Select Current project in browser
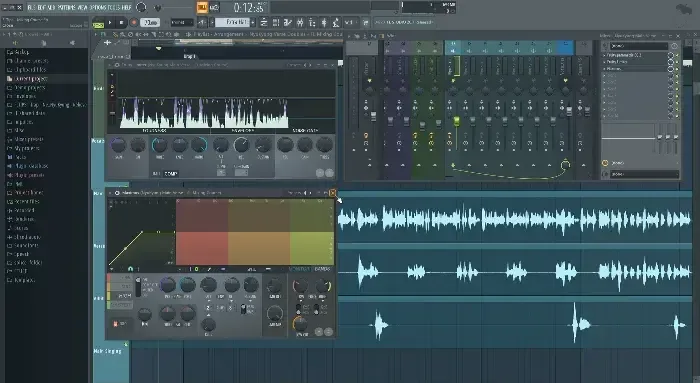 (28, 79)
